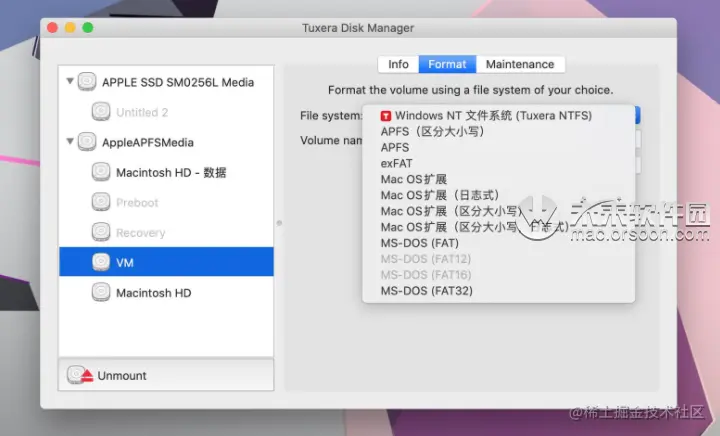Select the APPLE SSD SM0256L Media label
The height and width of the screenshot is (436, 720).
[x=178, y=82]
